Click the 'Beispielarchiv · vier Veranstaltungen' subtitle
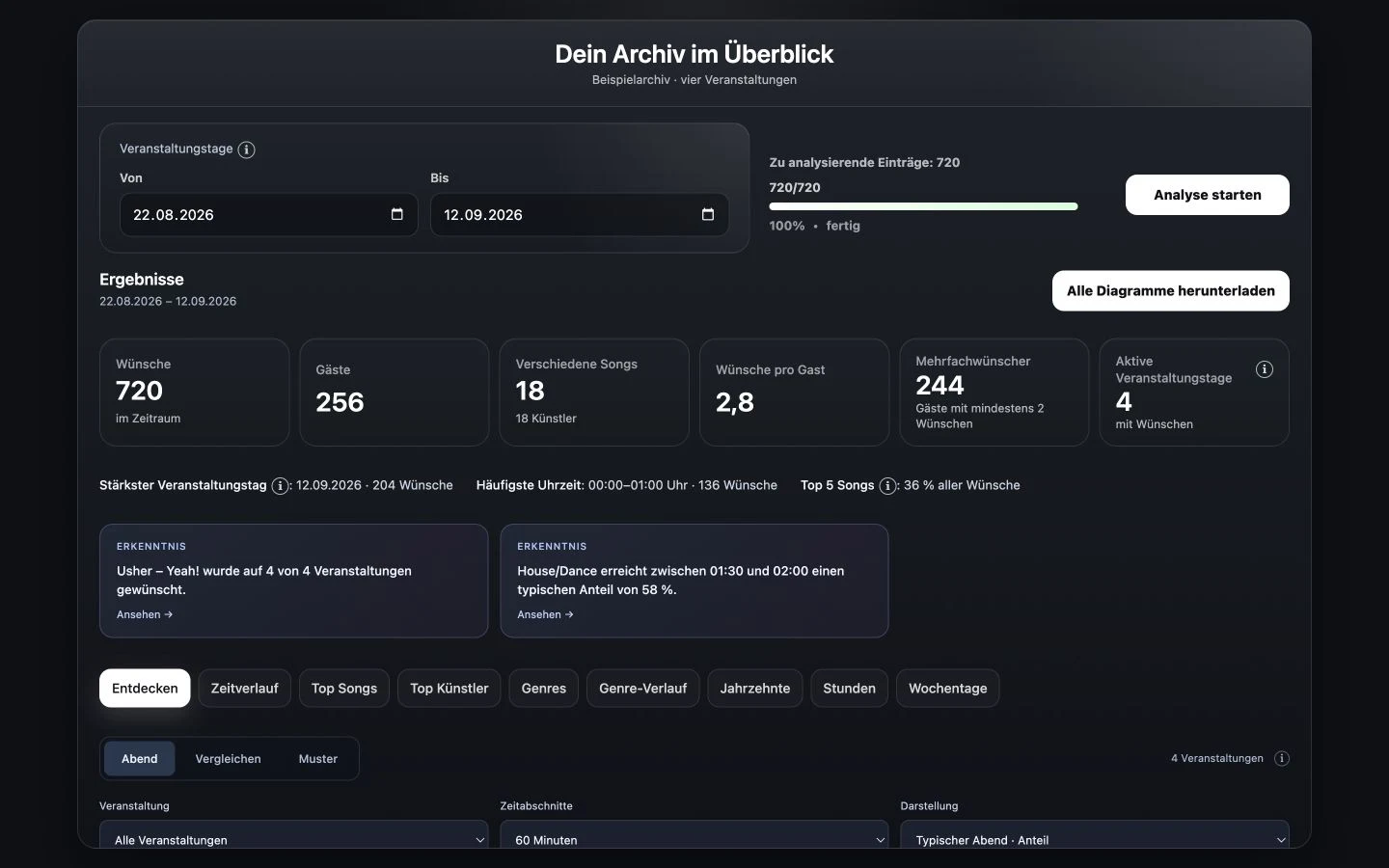Viewport: 1389px width, 868px height. coord(694,80)
